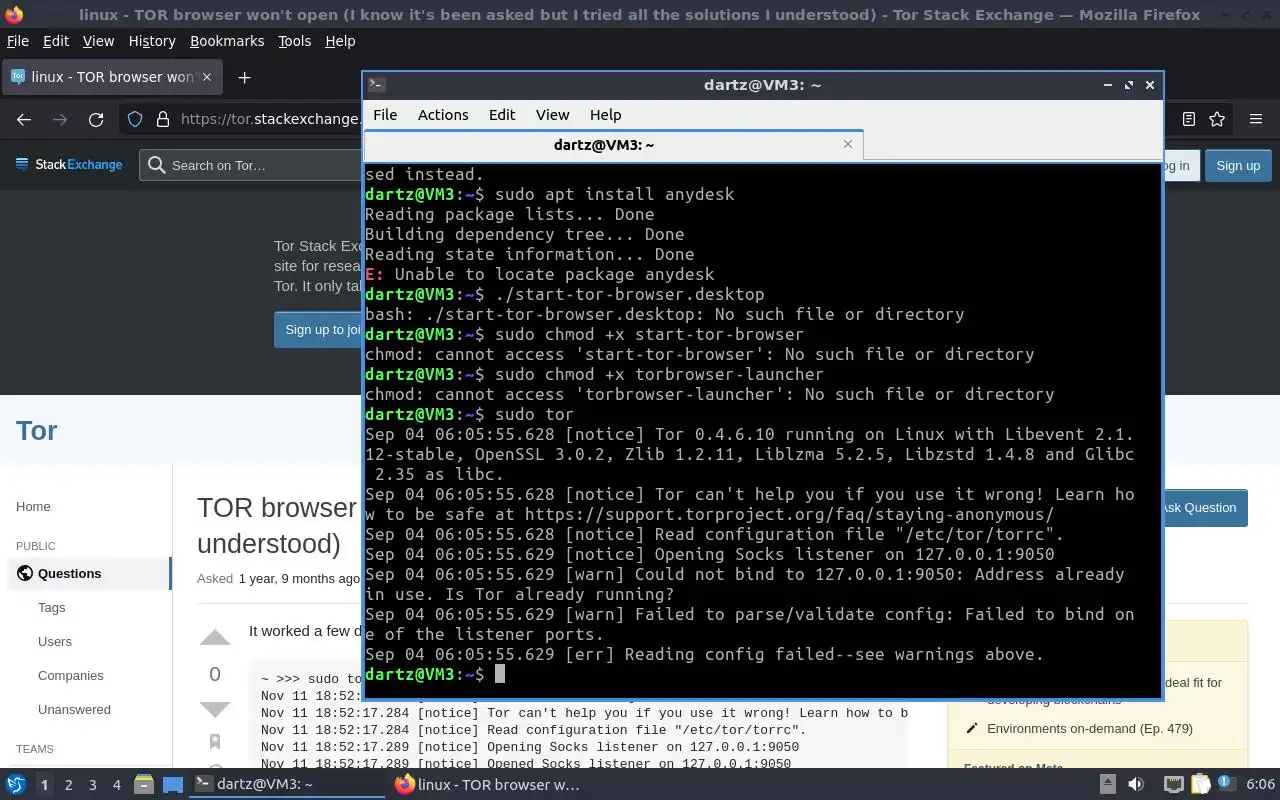Select dartz@VM3 terminal taskbar entry
This screenshot has height=800, width=1280.
tap(288, 785)
